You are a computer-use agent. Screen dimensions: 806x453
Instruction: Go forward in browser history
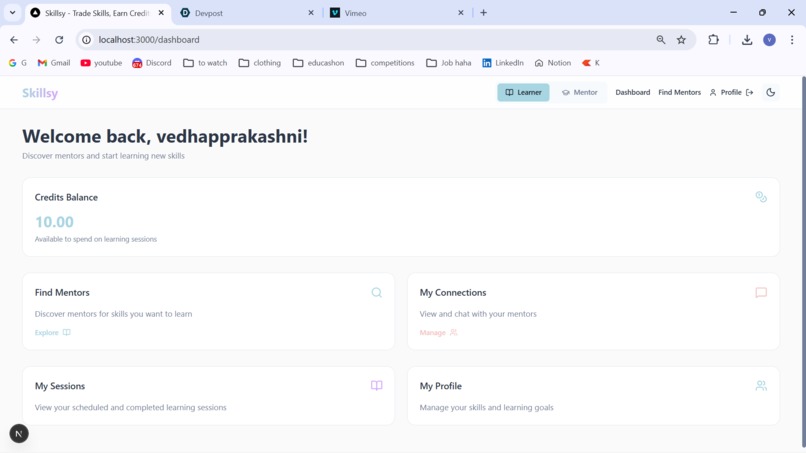(x=36, y=40)
